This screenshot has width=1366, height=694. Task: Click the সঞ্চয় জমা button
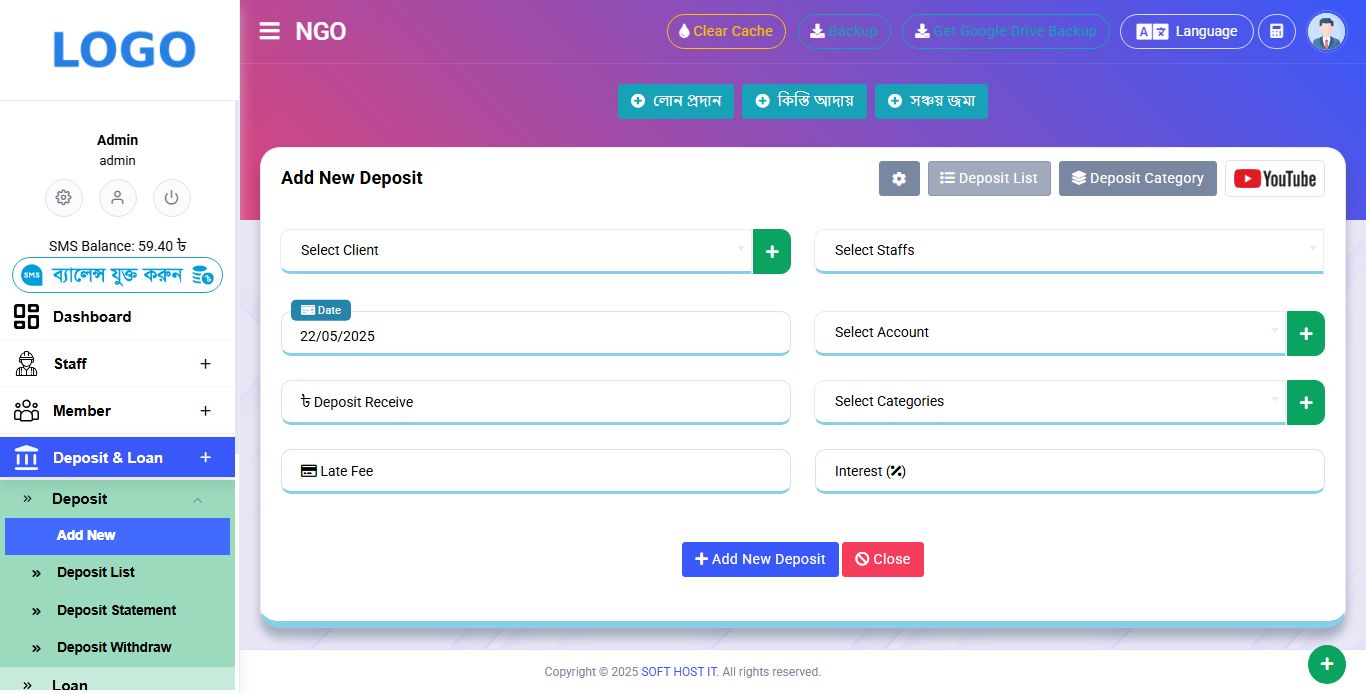tap(931, 101)
